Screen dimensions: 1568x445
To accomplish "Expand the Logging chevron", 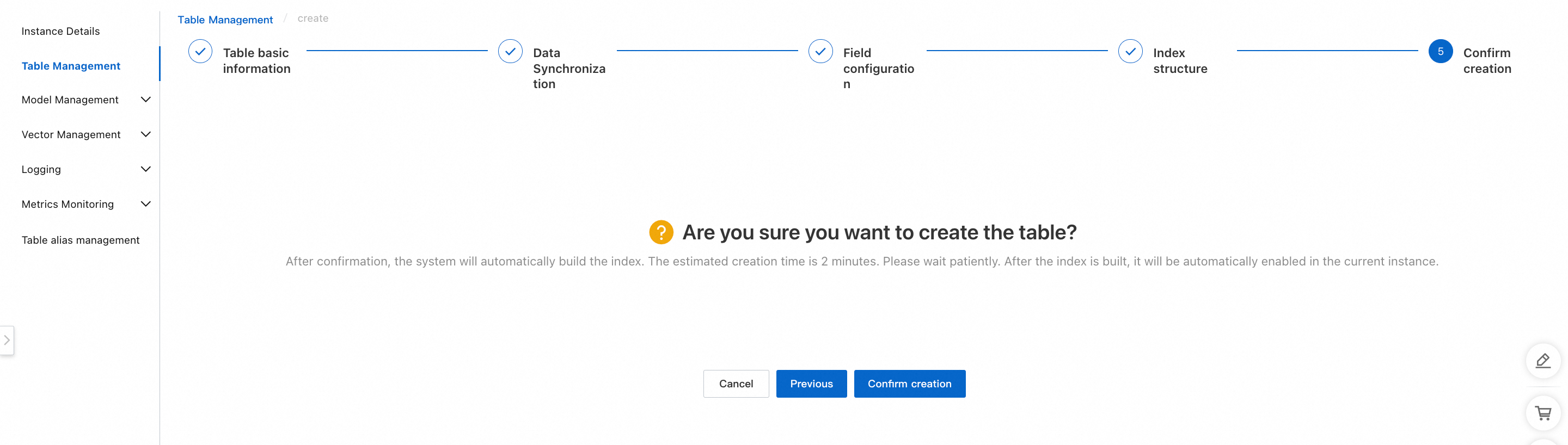I will click(145, 169).
